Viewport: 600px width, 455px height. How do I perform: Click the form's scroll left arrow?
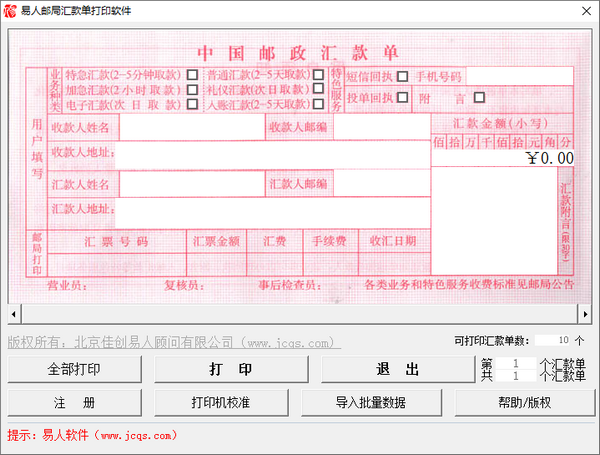click(14, 314)
